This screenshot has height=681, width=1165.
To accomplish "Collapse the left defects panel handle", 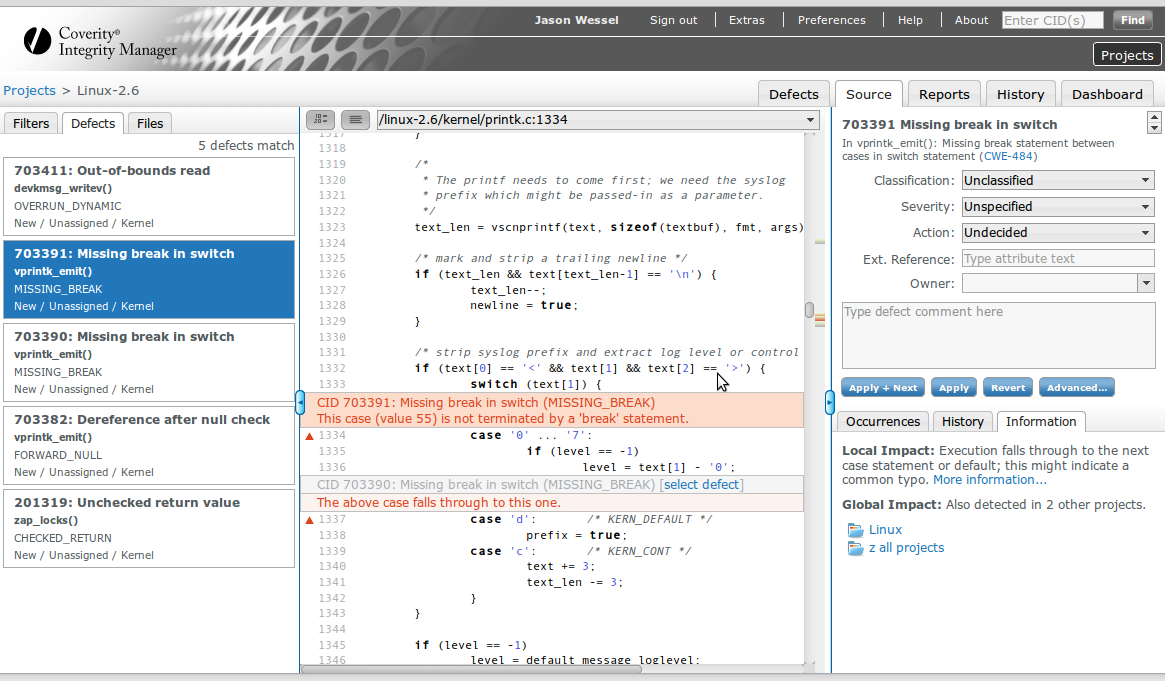I will 300,402.
